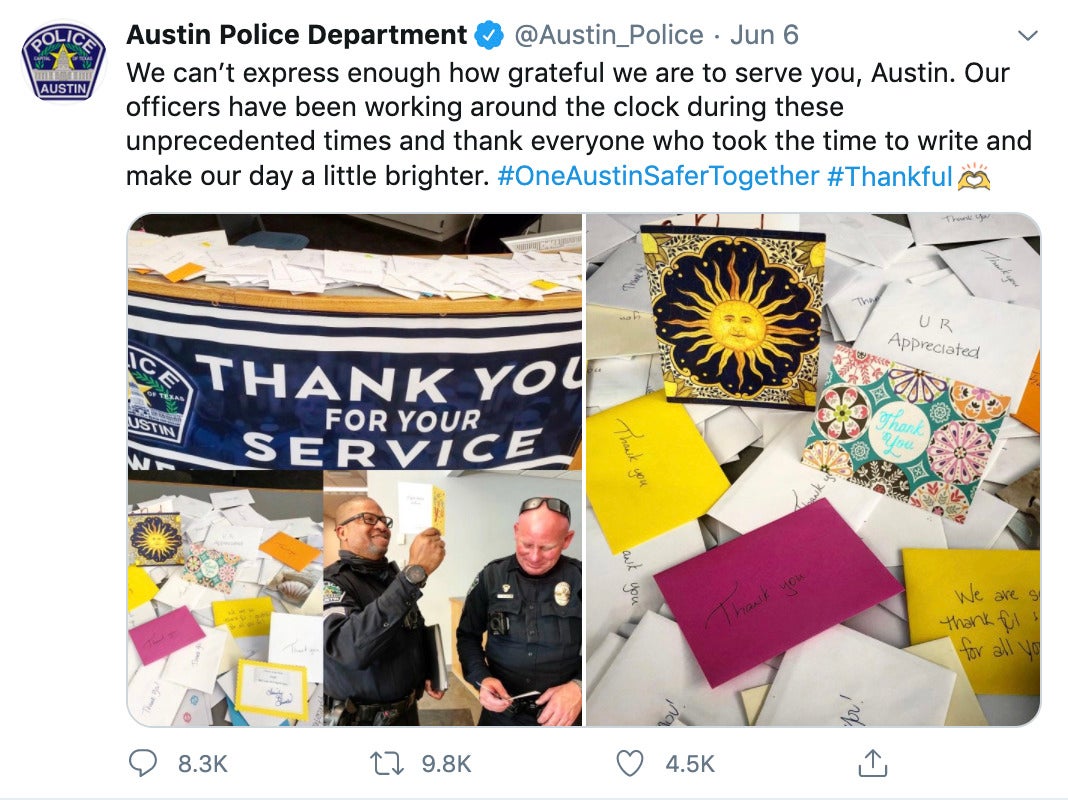Click the heart hands emoji in tweet
The image size is (1068, 800).
[x=973, y=176]
